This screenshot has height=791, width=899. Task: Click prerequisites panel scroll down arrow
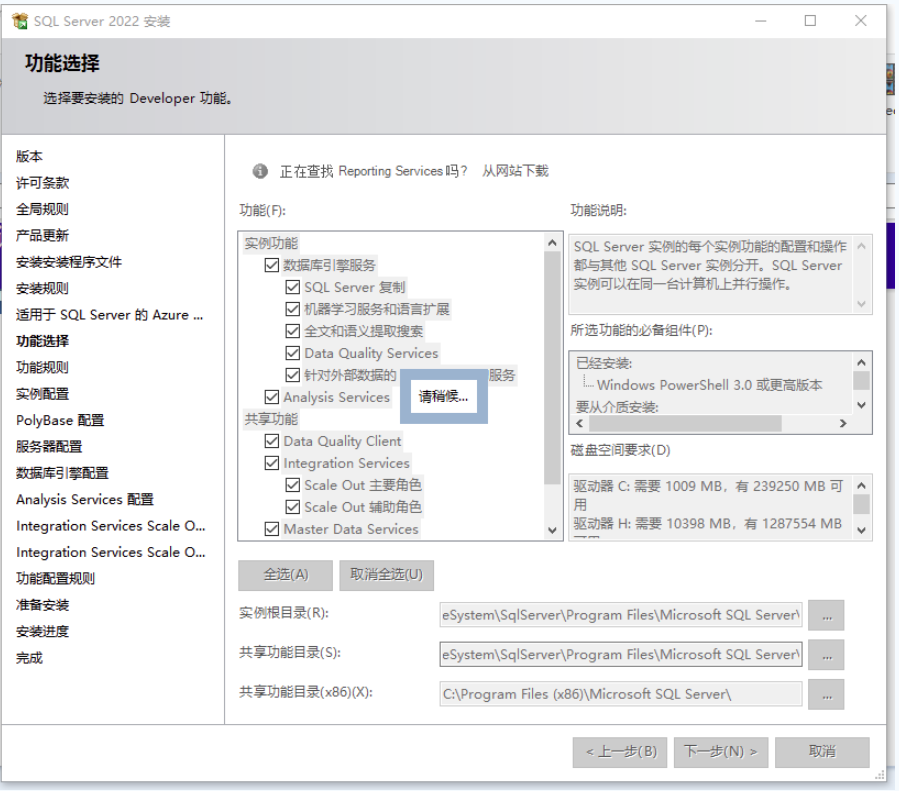pos(861,405)
